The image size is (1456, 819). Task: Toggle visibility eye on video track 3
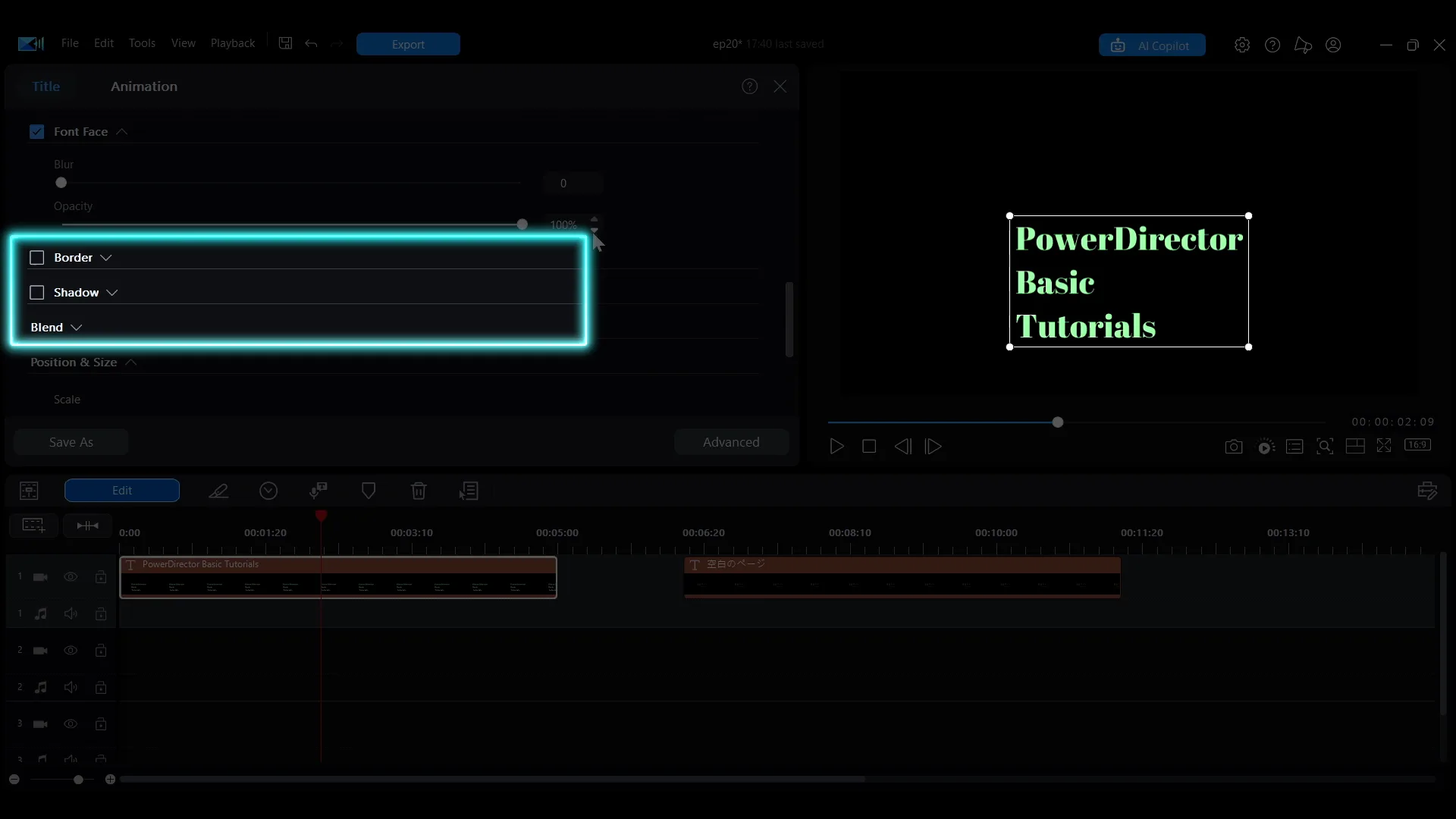71,724
